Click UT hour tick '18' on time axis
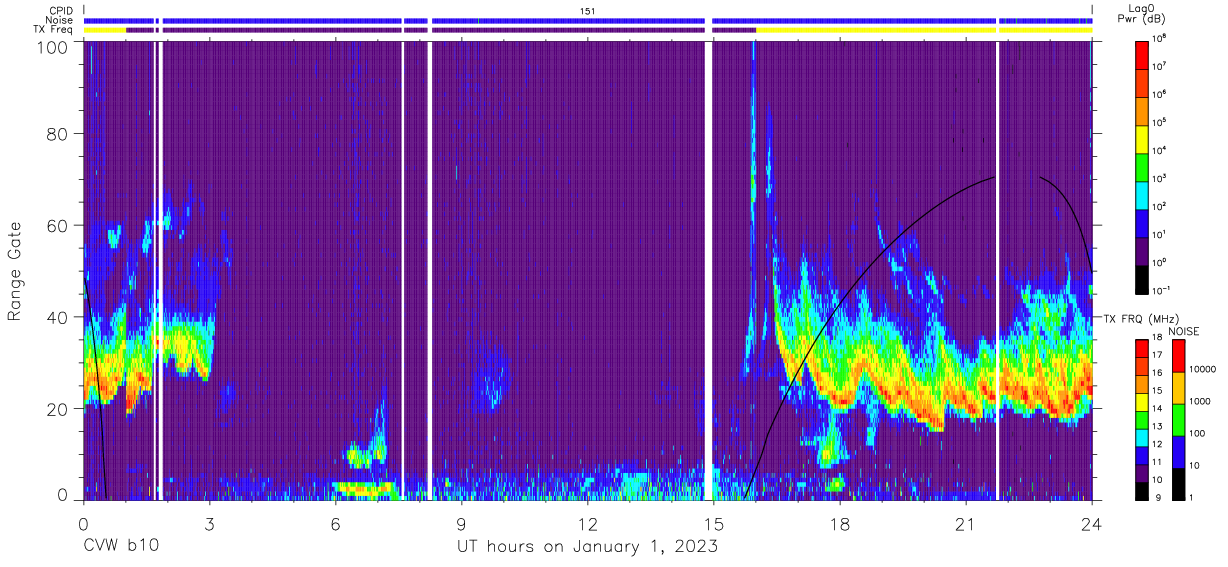1228x567 pixels. point(839,522)
